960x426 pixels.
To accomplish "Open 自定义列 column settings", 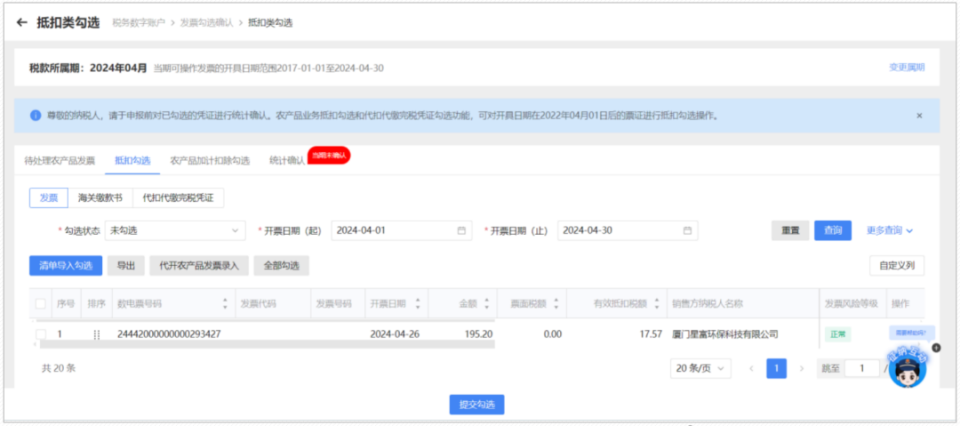I will pyautogui.click(x=897, y=266).
